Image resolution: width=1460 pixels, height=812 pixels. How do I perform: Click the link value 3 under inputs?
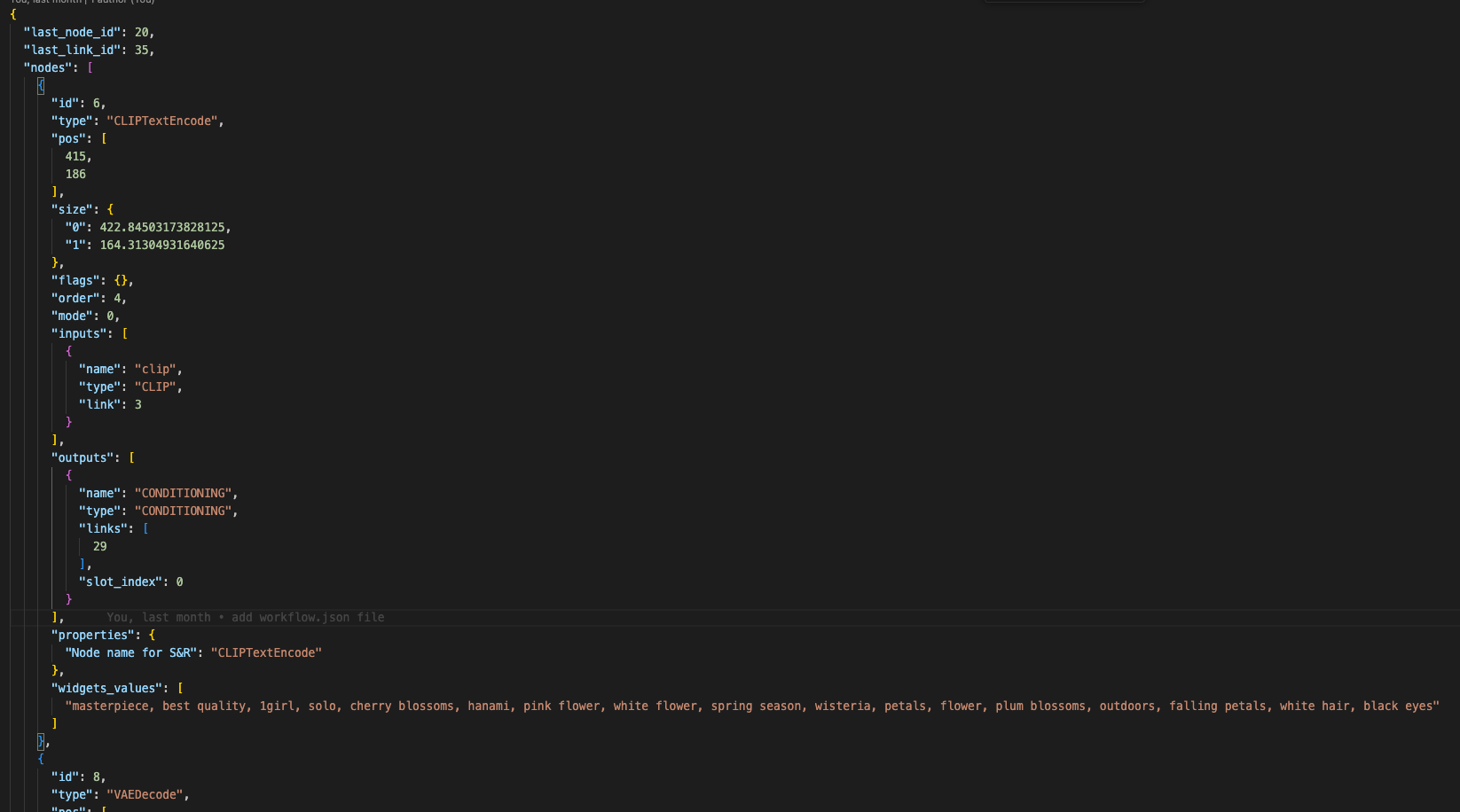[138, 404]
